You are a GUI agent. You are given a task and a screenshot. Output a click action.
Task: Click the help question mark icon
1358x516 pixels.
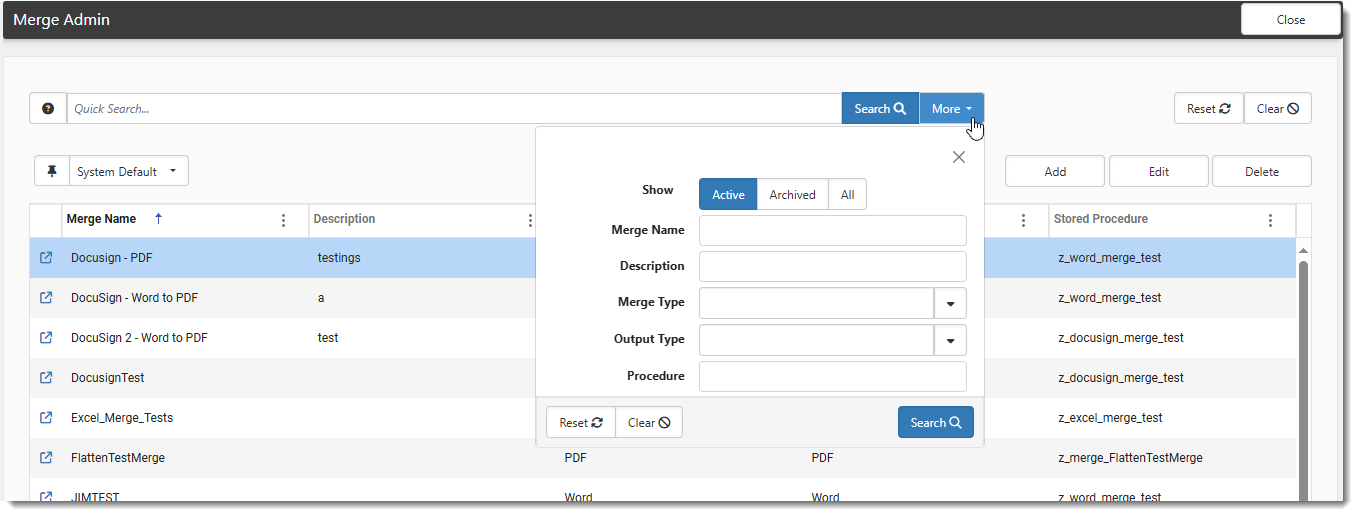[48, 109]
